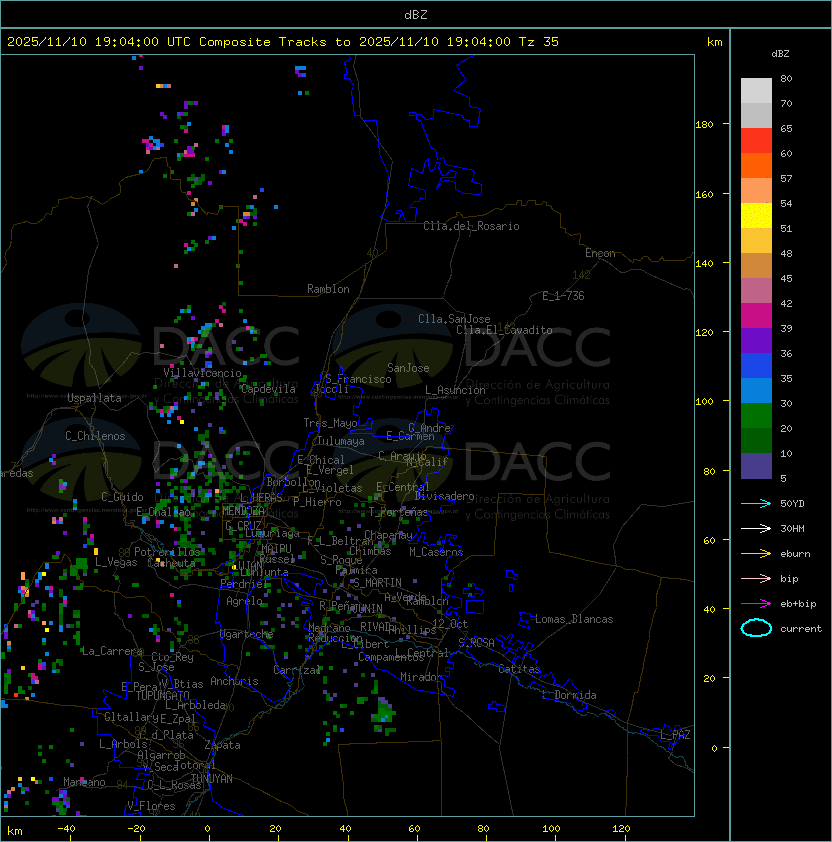Image resolution: width=832 pixels, height=842 pixels.
Task: Click the '-40' km tick label
Action: [66, 829]
